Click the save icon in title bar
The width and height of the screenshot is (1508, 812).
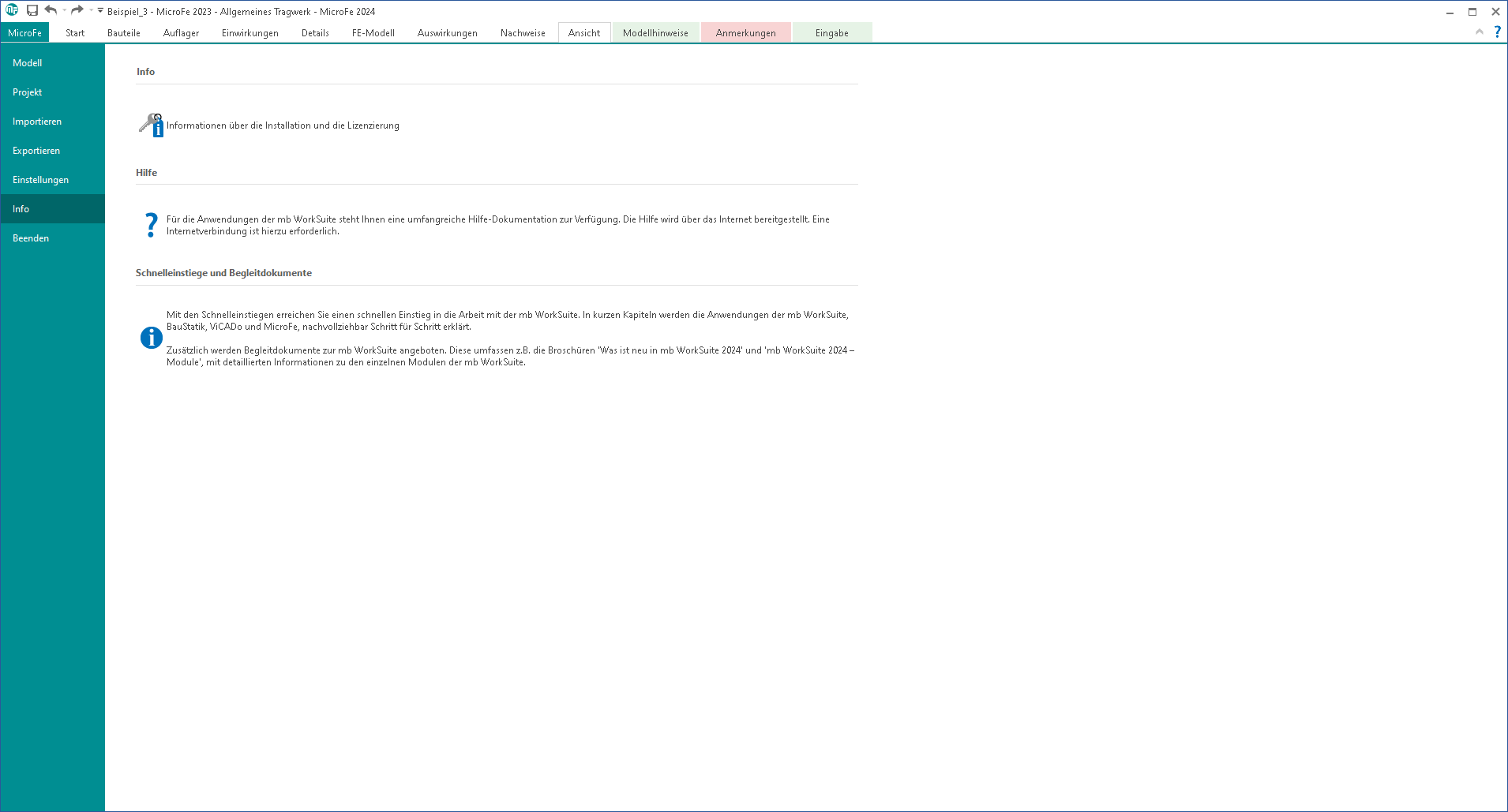[x=32, y=11]
